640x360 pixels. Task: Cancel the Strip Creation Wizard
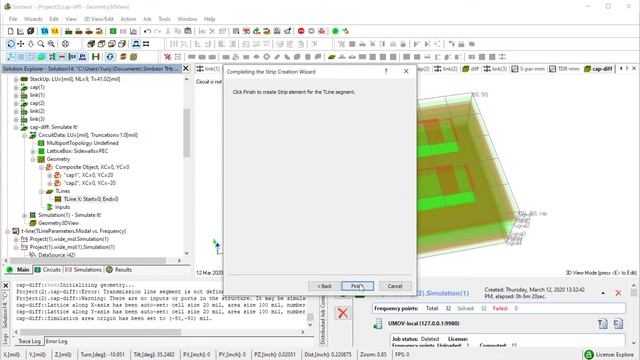pos(395,286)
